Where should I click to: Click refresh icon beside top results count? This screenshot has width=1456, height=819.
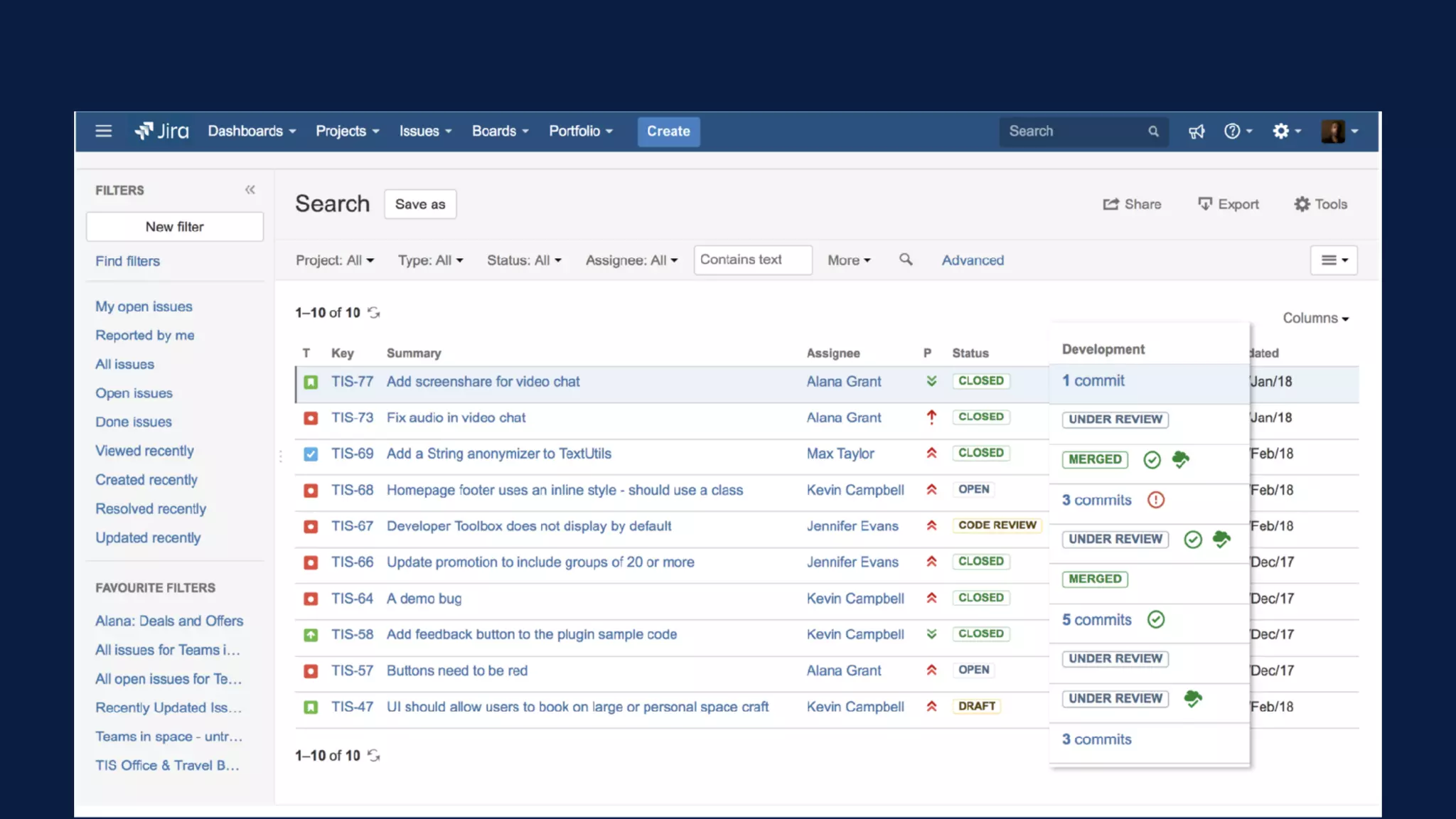click(374, 313)
